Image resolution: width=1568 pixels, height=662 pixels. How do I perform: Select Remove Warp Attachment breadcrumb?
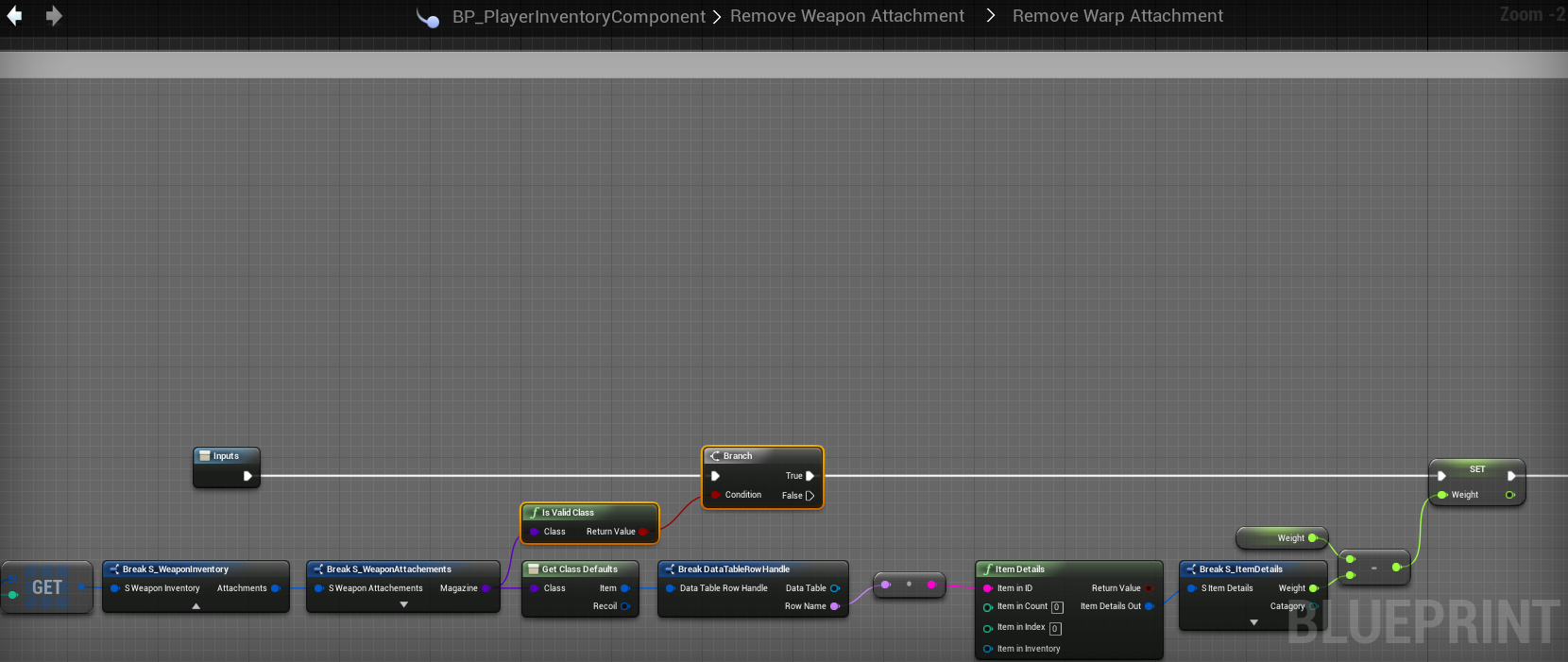pyautogui.click(x=1116, y=16)
